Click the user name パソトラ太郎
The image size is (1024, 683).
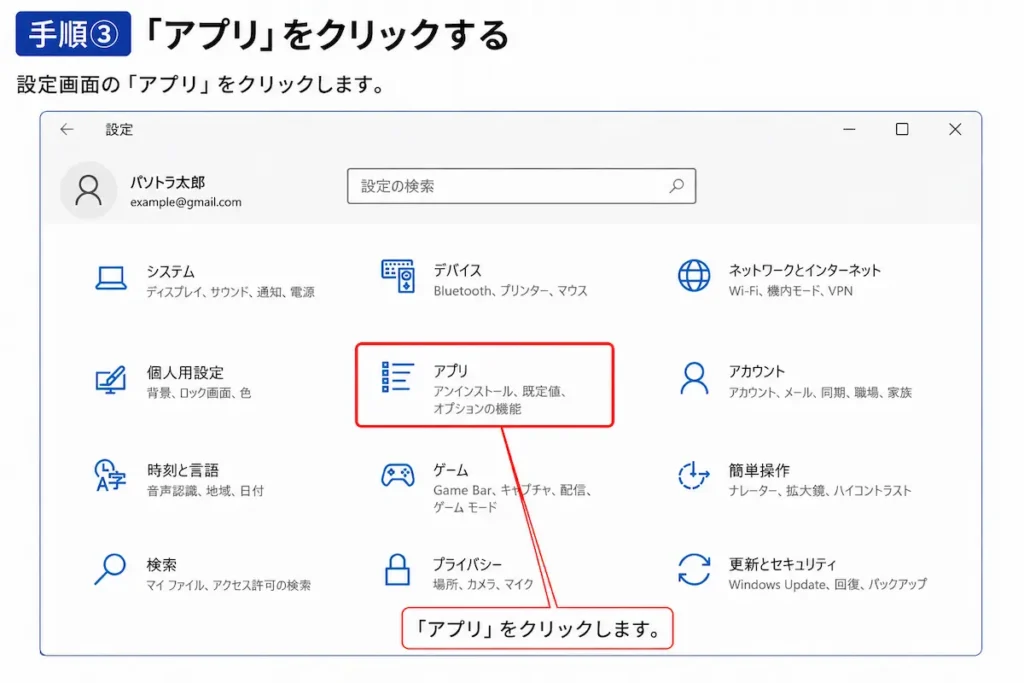(x=167, y=182)
